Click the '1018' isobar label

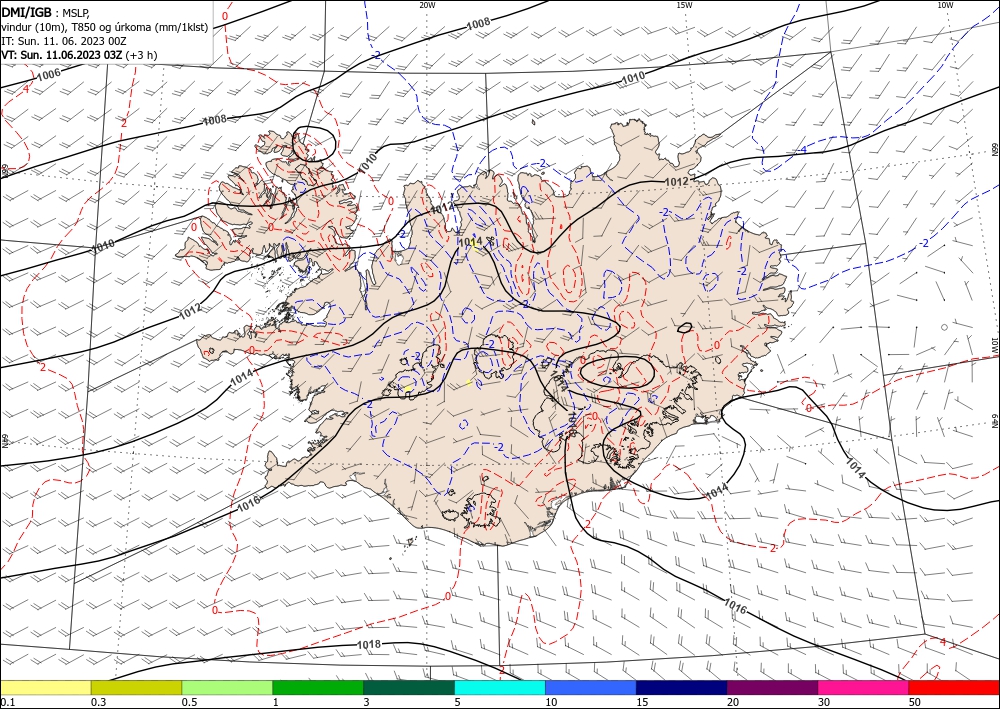[x=368, y=645]
